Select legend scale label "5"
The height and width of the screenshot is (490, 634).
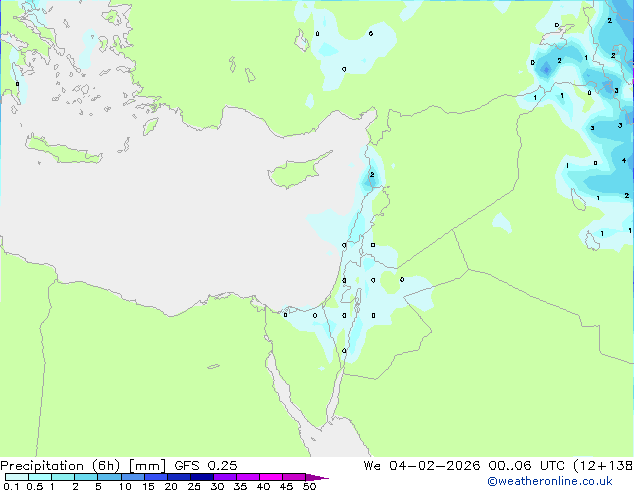coord(98,486)
